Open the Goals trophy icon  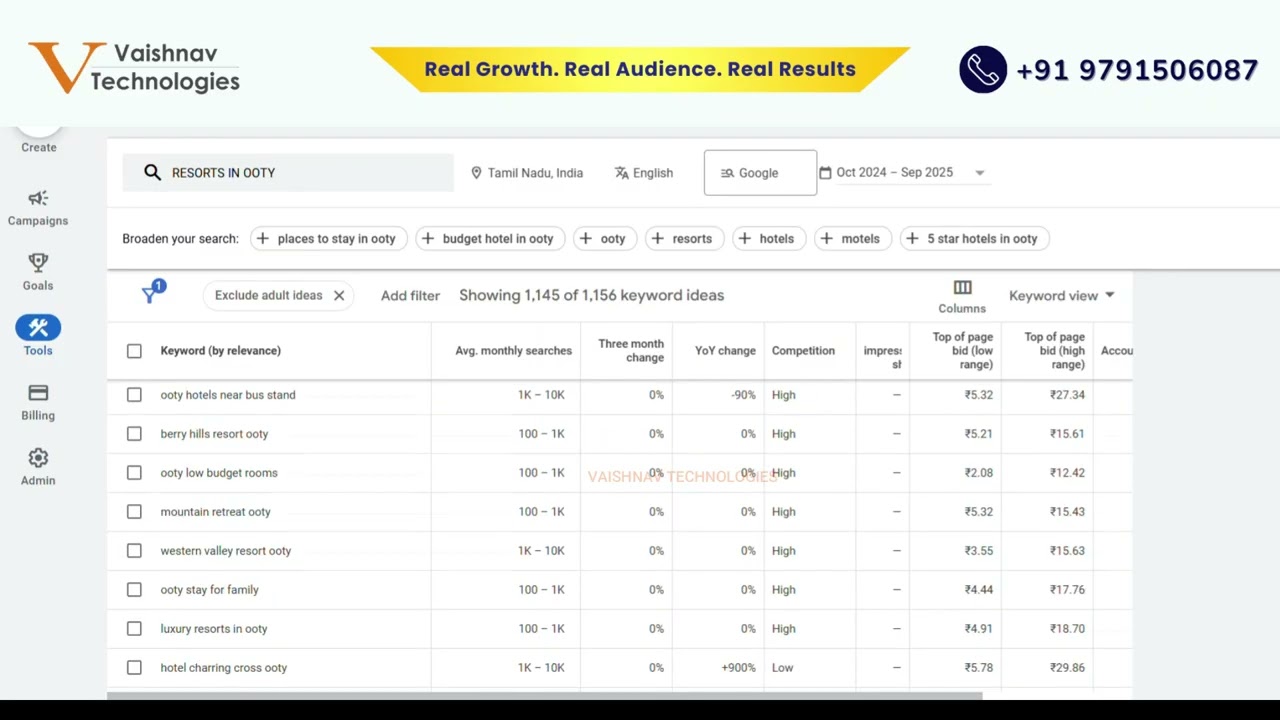coord(38,262)
